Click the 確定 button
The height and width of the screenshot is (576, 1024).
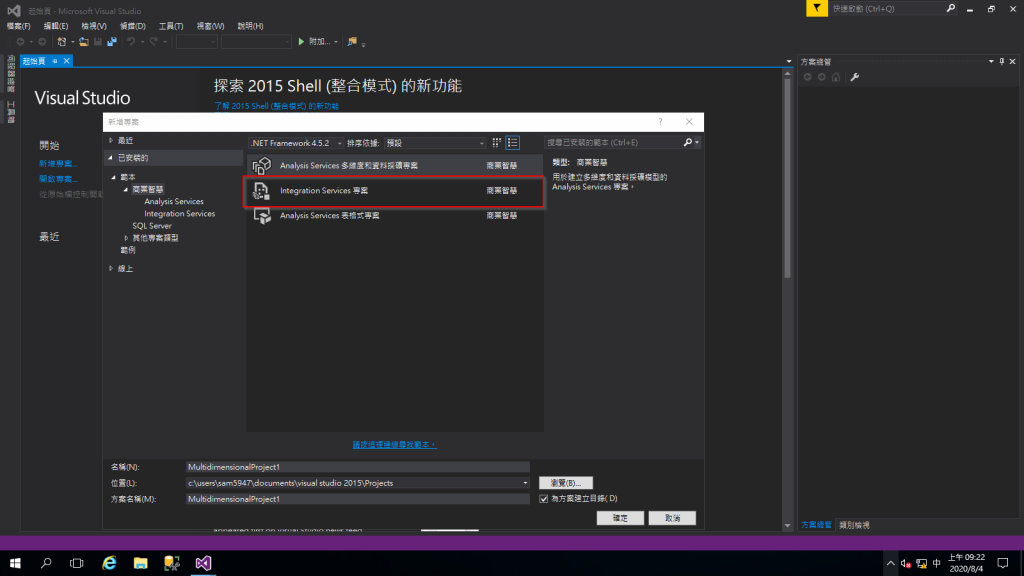pyautogui.click(x=620, y=518)
